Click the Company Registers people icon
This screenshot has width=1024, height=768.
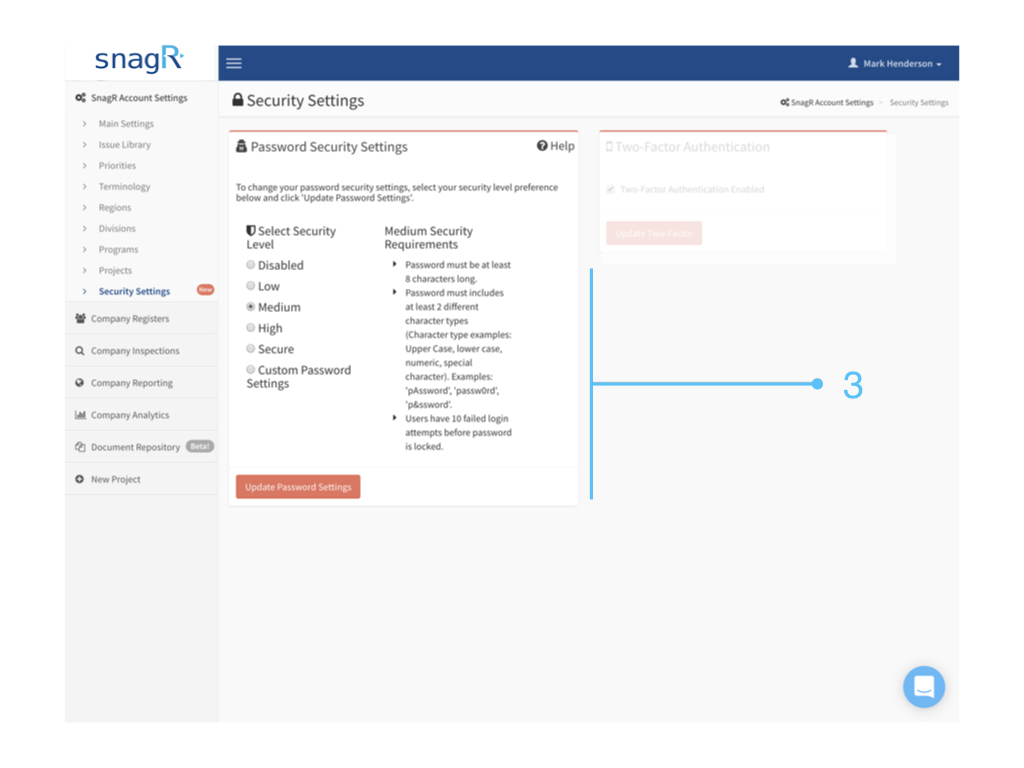80,319
